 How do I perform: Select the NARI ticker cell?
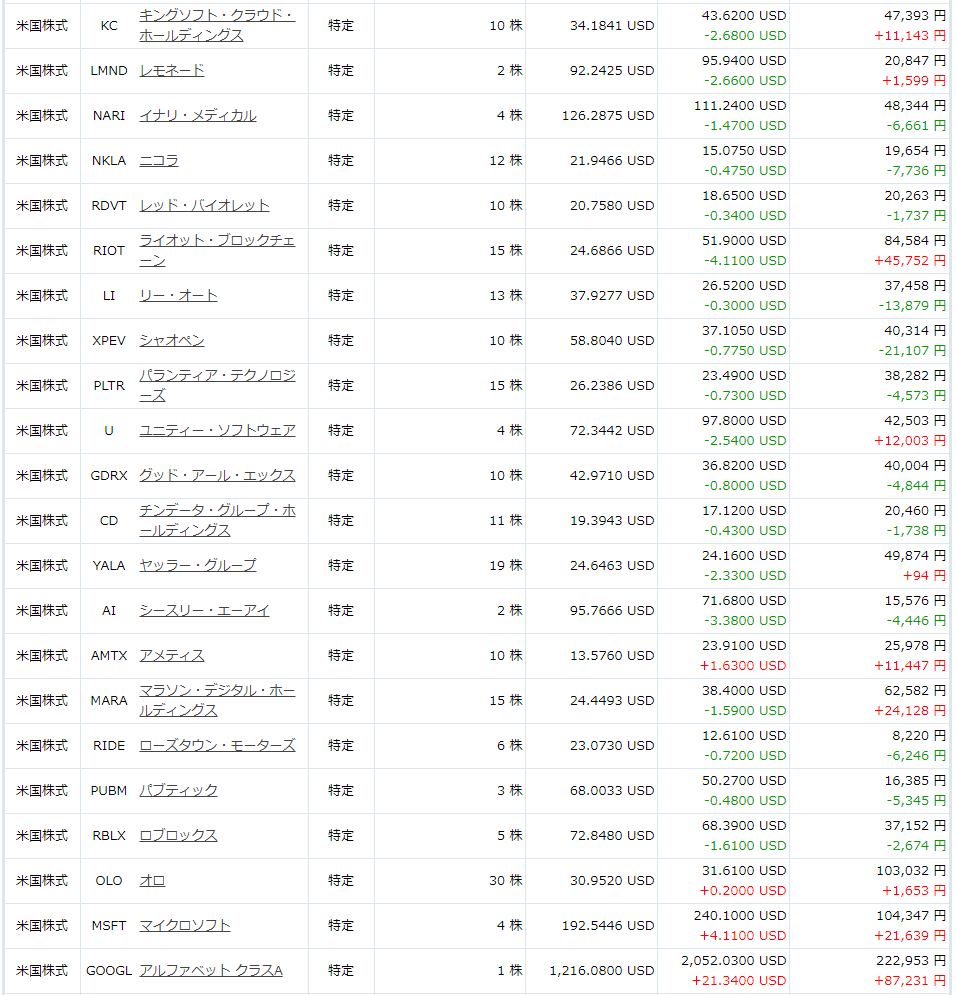(x=109, y=116)
